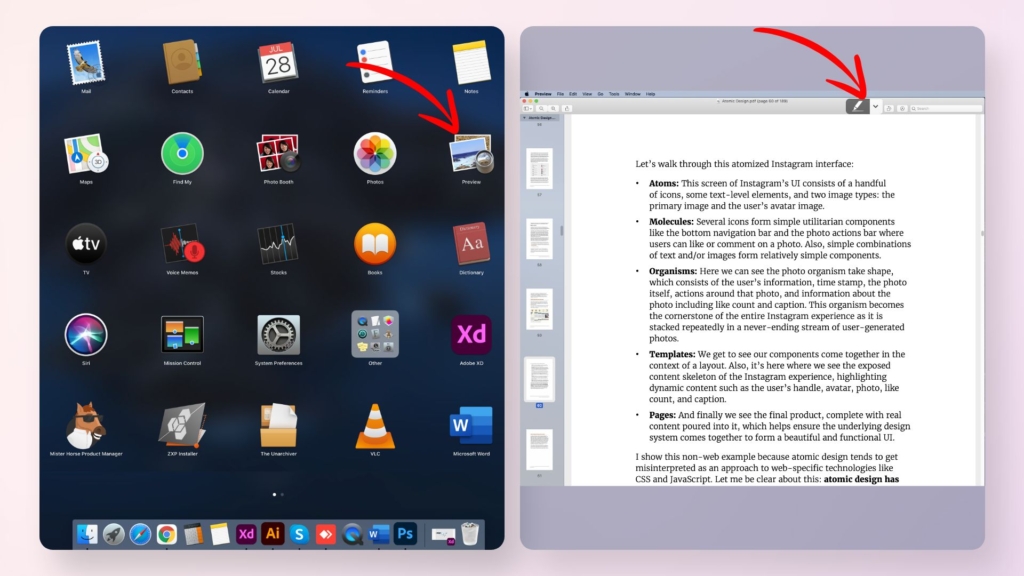Select page 57 thumbnail in sidebar
The image size is (1024, 576).
click(x=539, y=168)
